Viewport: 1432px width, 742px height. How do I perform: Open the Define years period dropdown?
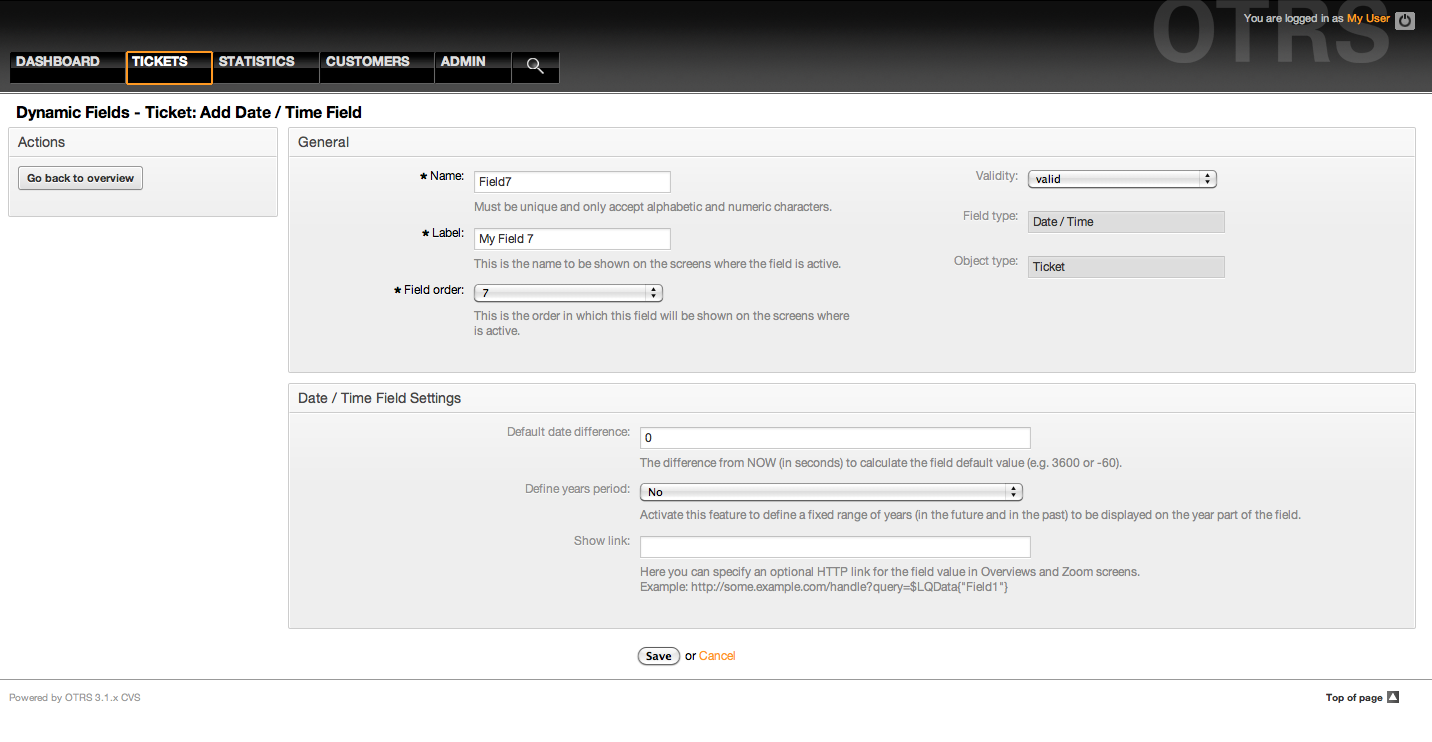(830, 492)
